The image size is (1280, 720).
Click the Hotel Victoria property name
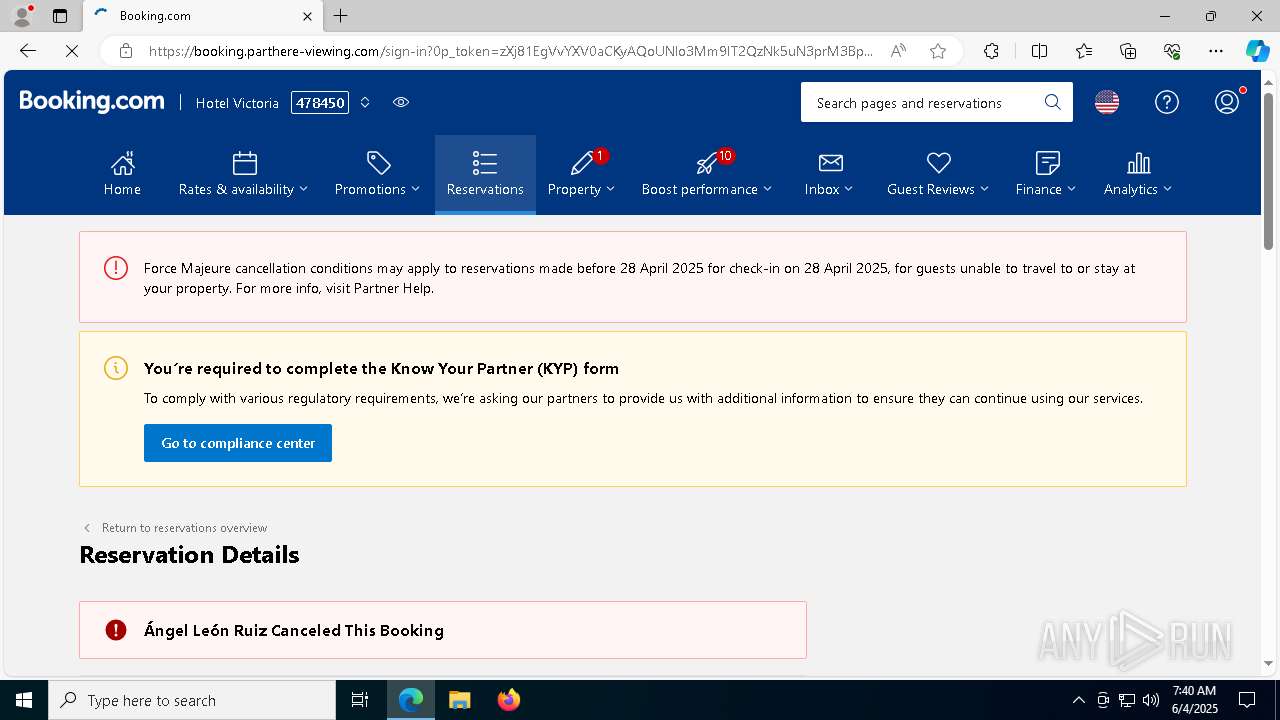(x=237, y=103)
